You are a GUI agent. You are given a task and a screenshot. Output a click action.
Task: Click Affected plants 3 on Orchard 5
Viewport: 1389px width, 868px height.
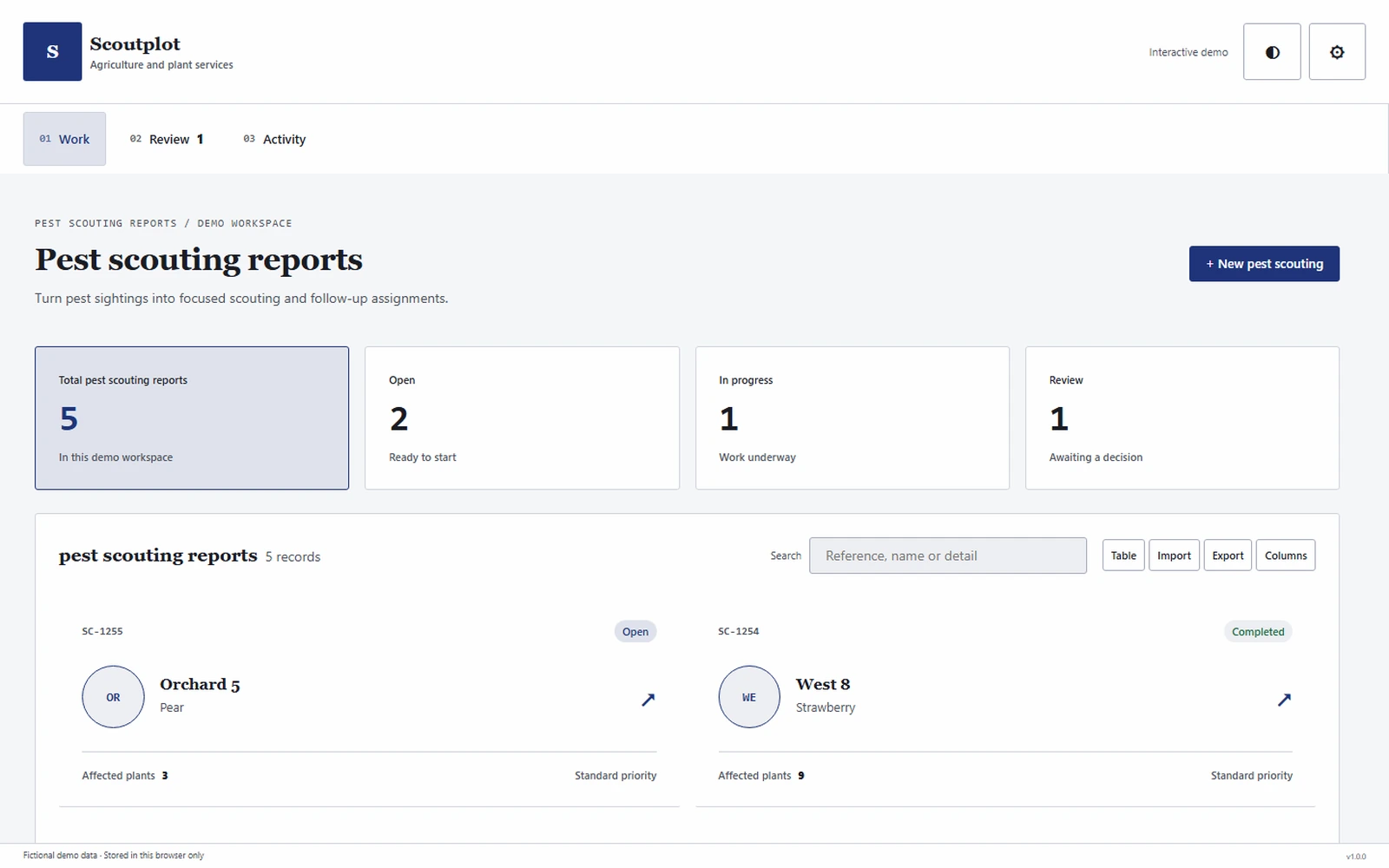point(125,776)
